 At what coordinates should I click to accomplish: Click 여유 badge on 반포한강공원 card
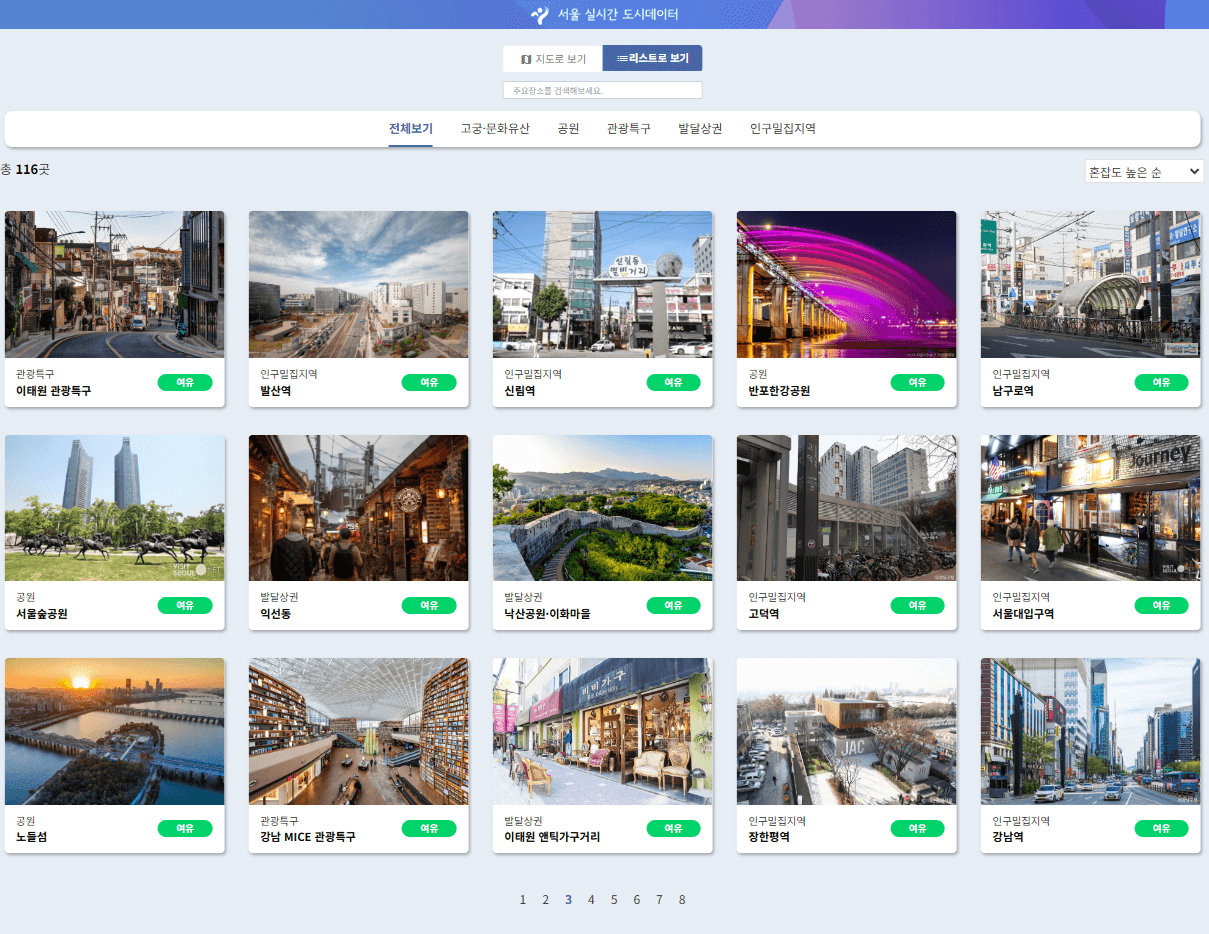coord(918,382)
